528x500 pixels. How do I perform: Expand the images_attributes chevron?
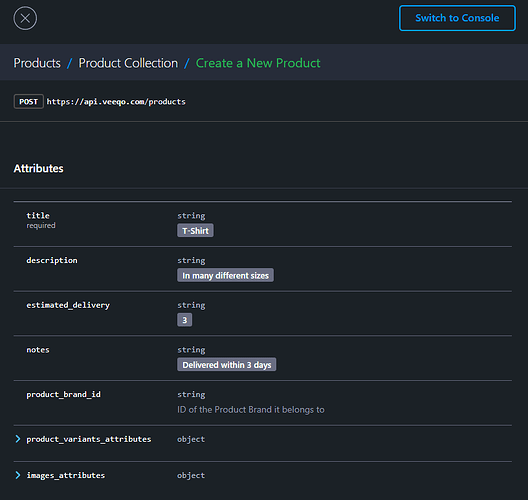coord(18,475)
